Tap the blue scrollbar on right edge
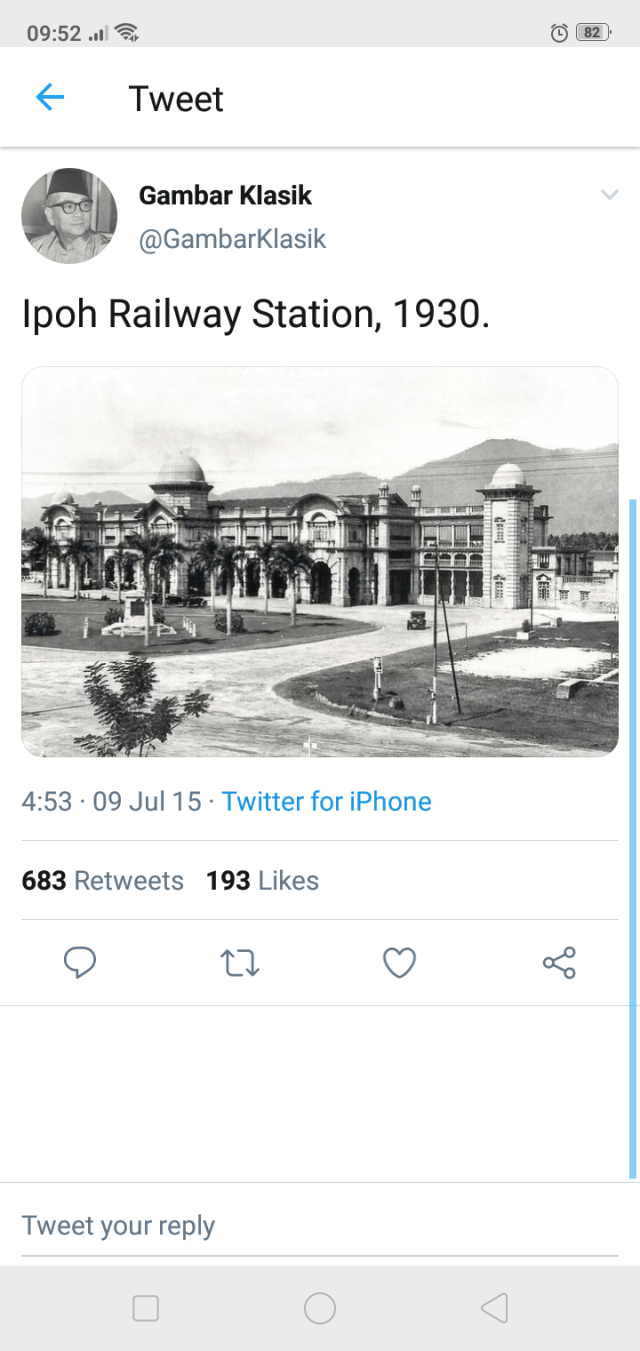The image size is (640, 1351). 633,838
